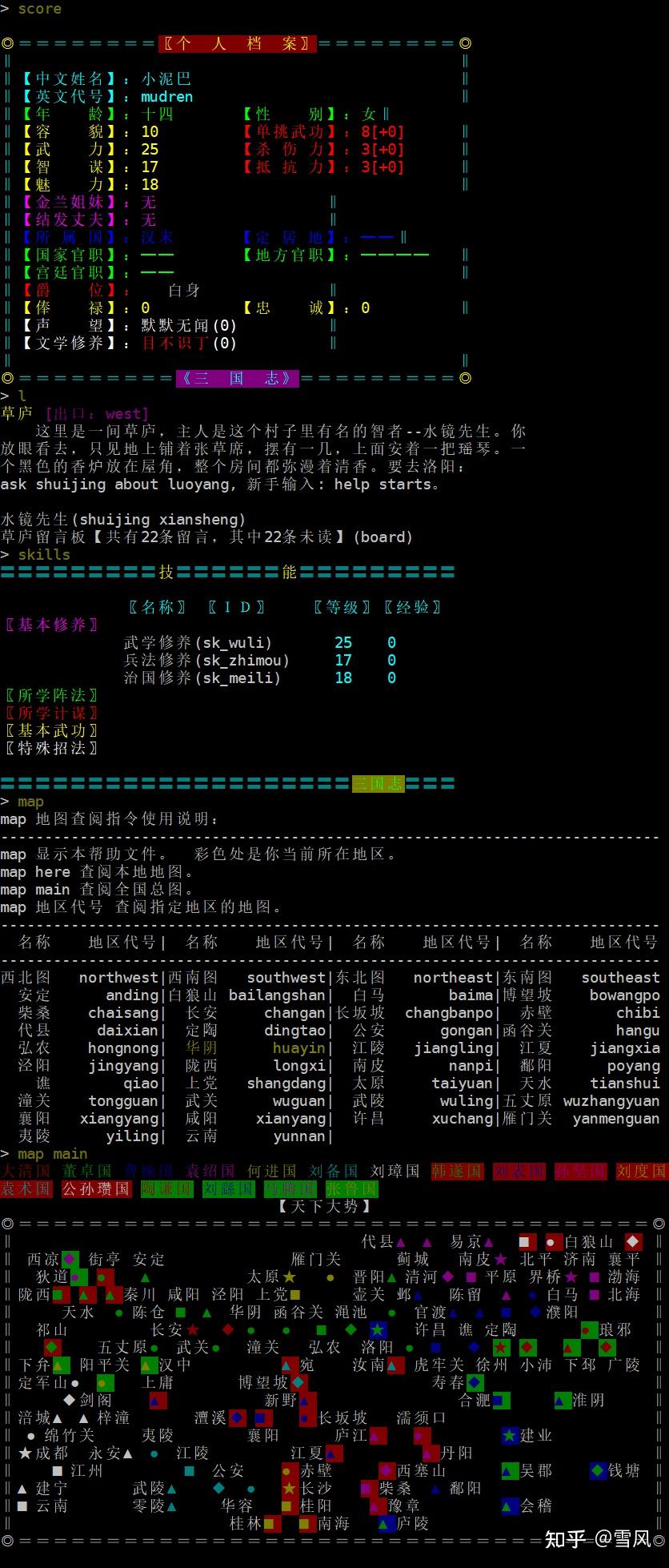Click the 何进国 legend entry
This screenshot has width=669, height=1568.
tap(272, 1171)
